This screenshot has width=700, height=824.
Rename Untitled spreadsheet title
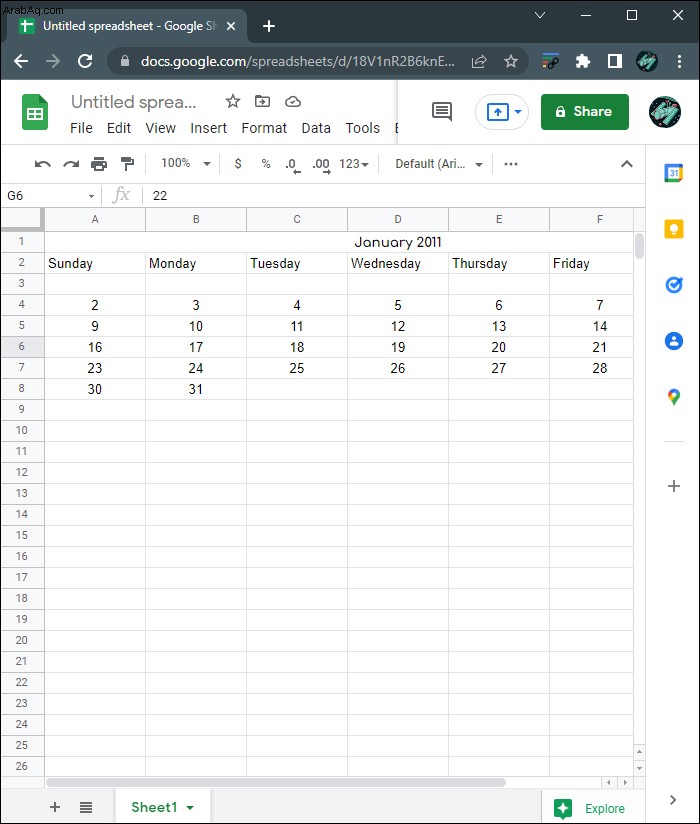tap(133, 102)
